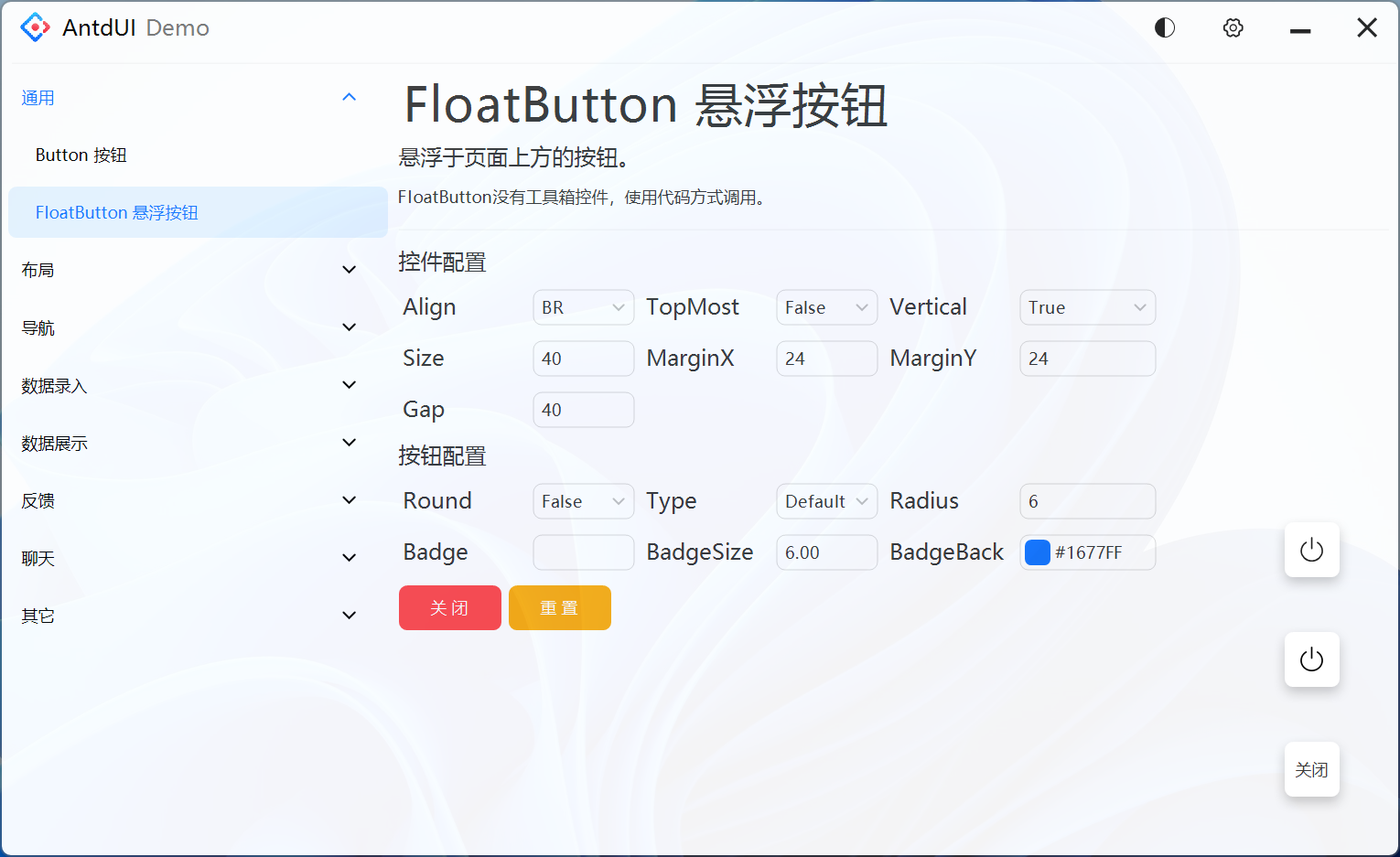Click the floating 关闭 button at bottom right

point(1311,769)
